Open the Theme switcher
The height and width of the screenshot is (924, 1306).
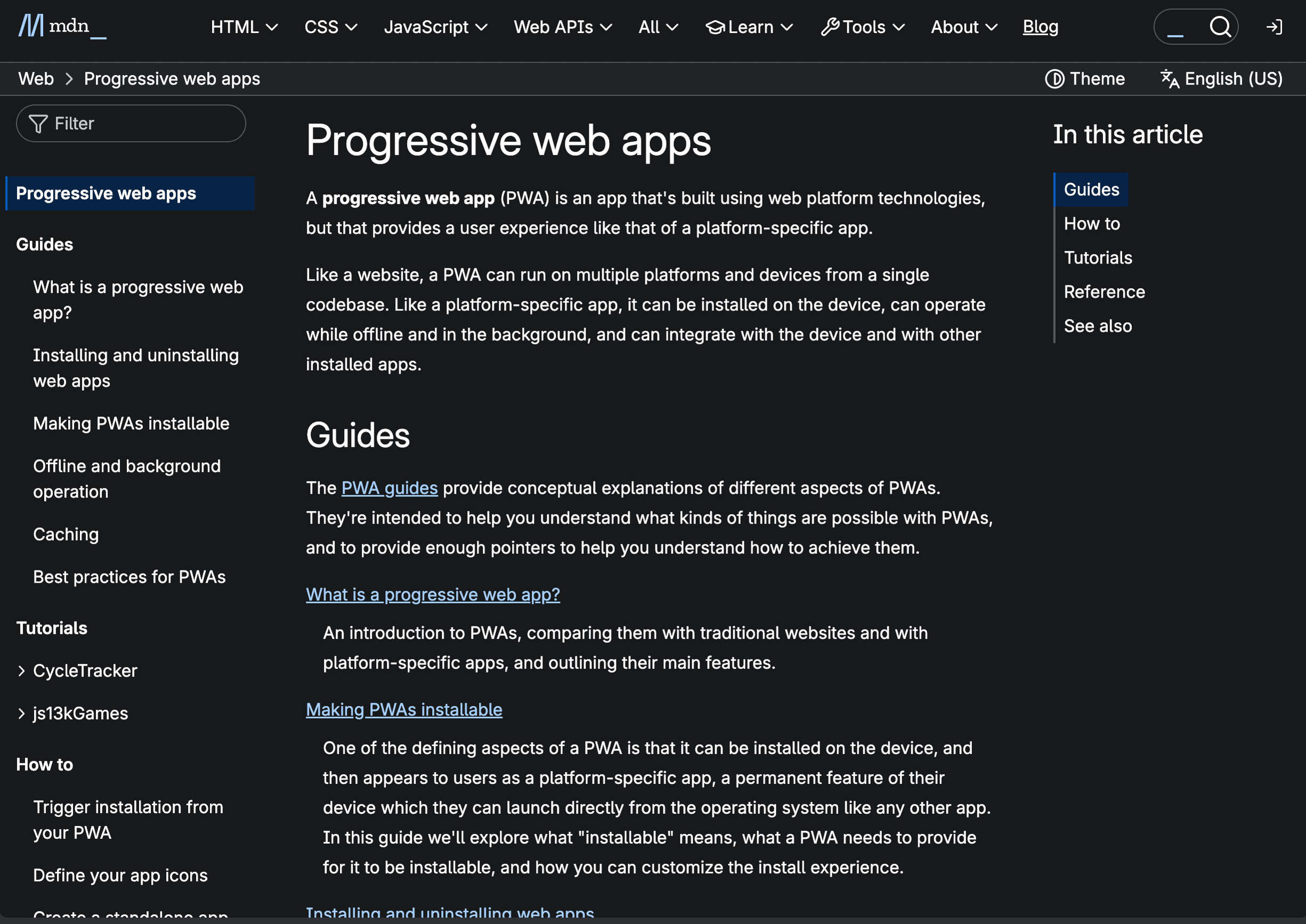click(1085, 78)
